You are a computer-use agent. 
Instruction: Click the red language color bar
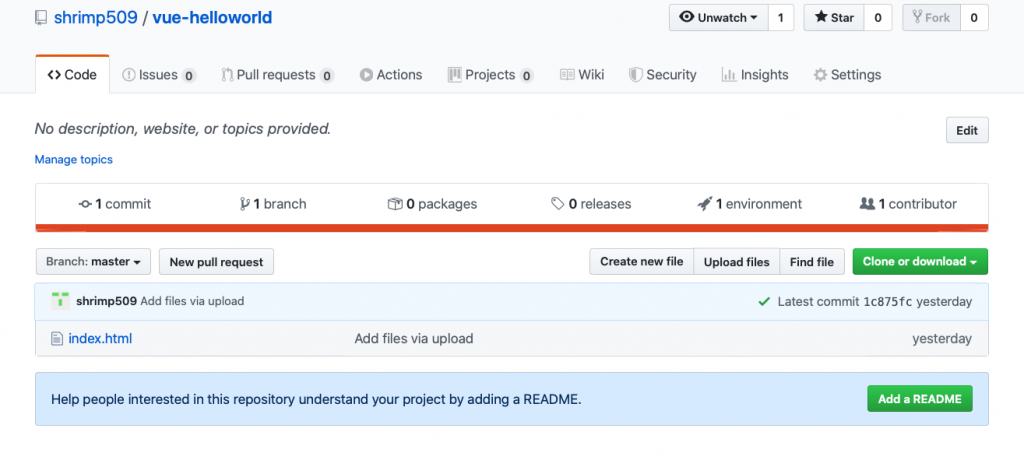[512, 228]
